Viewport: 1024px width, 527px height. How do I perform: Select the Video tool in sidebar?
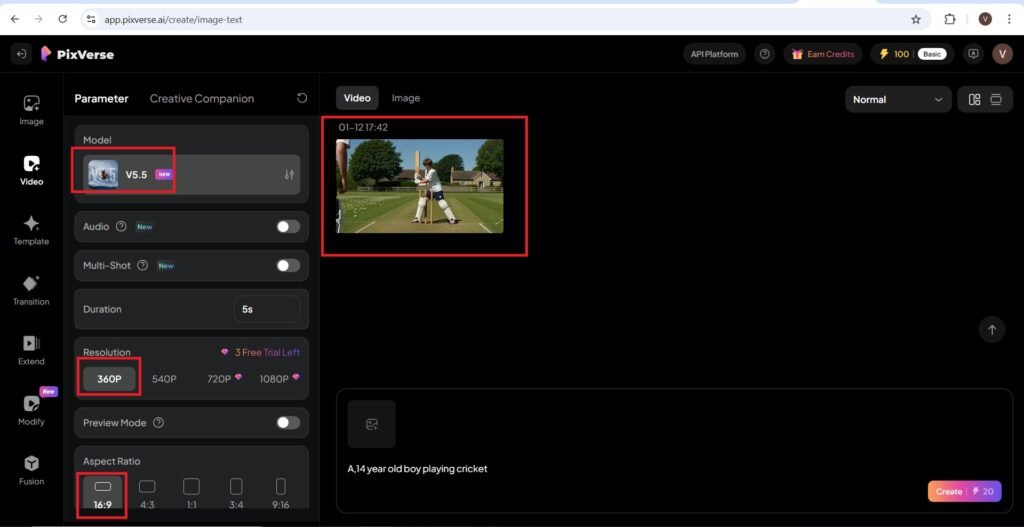pos(31,170)
